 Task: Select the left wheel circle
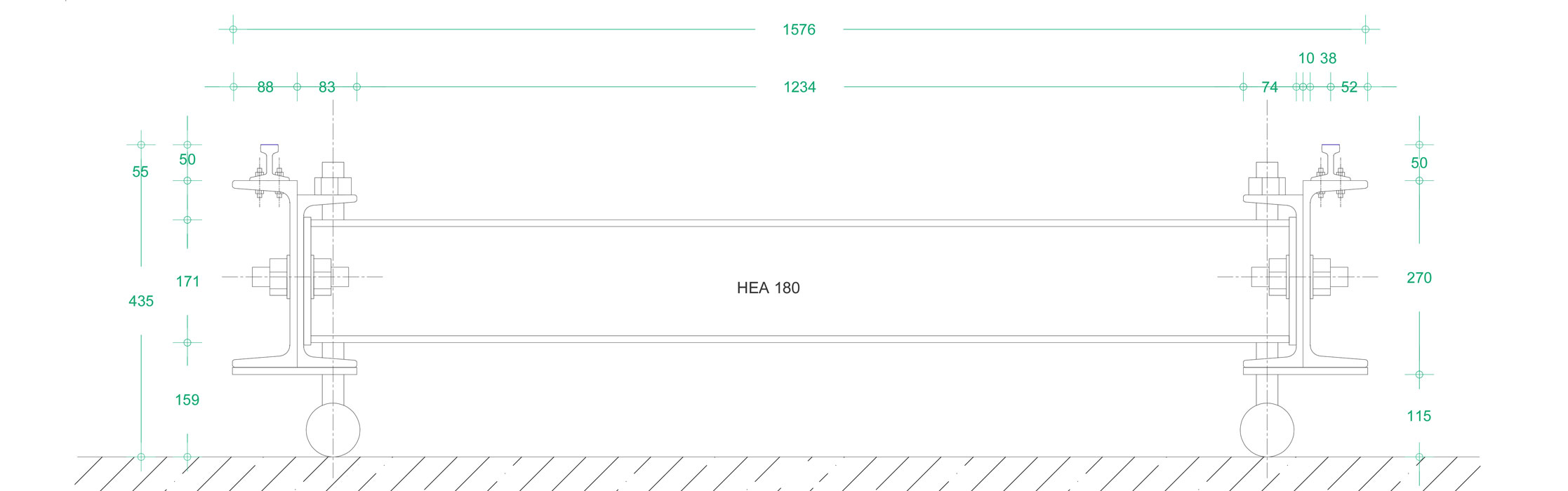(333, 429)
